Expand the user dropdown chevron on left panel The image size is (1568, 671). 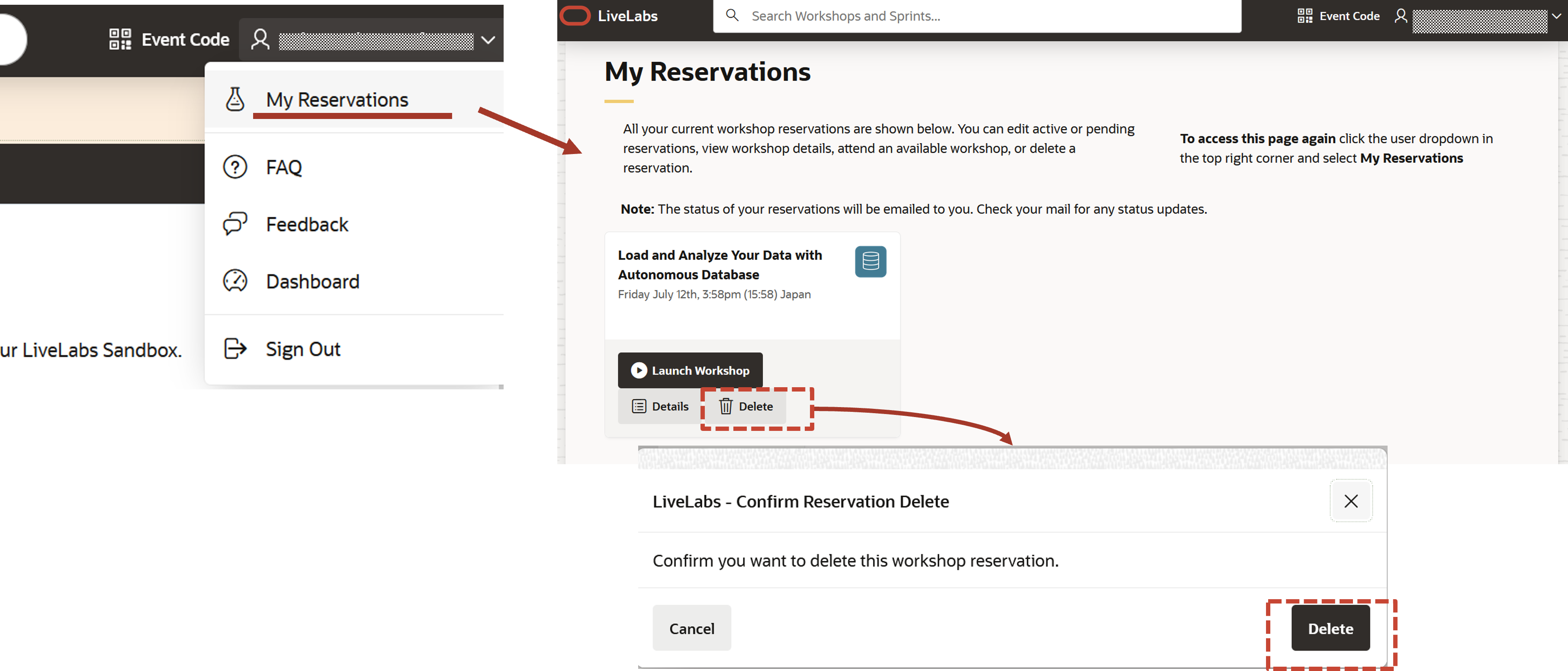pos(488,40)
